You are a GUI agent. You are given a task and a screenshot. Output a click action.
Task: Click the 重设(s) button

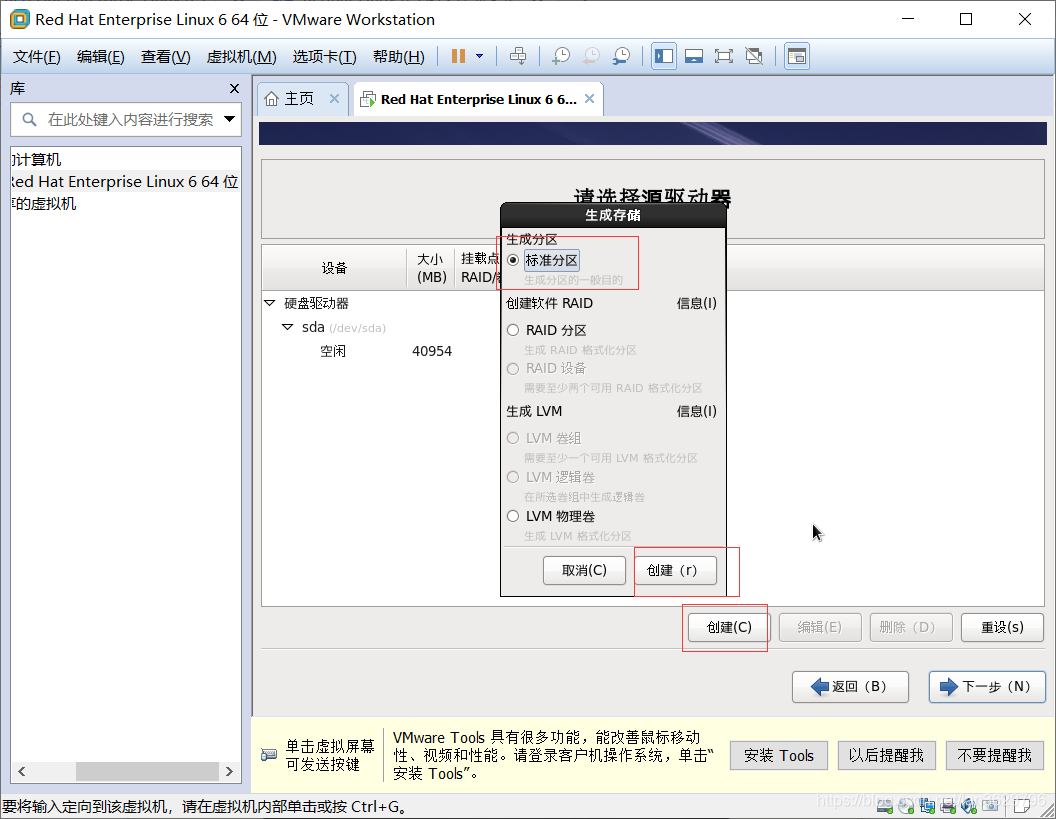1002,627
